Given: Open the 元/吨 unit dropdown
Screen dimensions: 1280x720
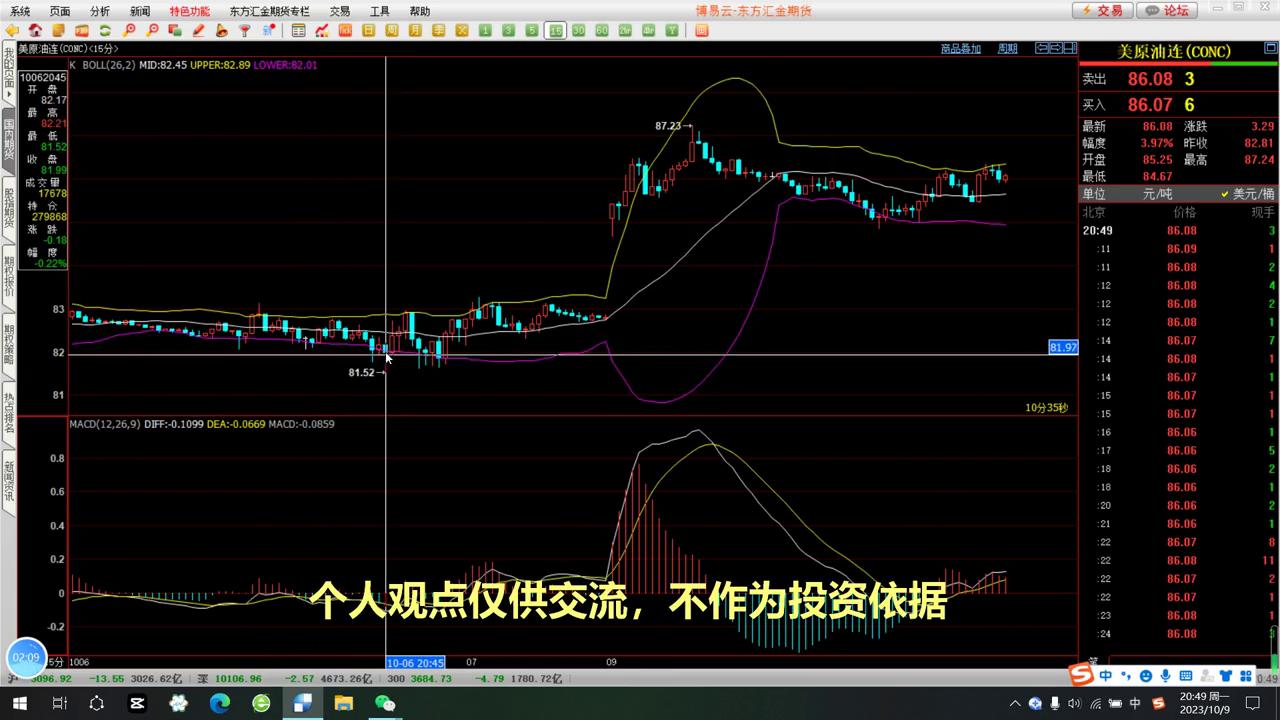Looking at the screenshot, I should [1157, 194].
